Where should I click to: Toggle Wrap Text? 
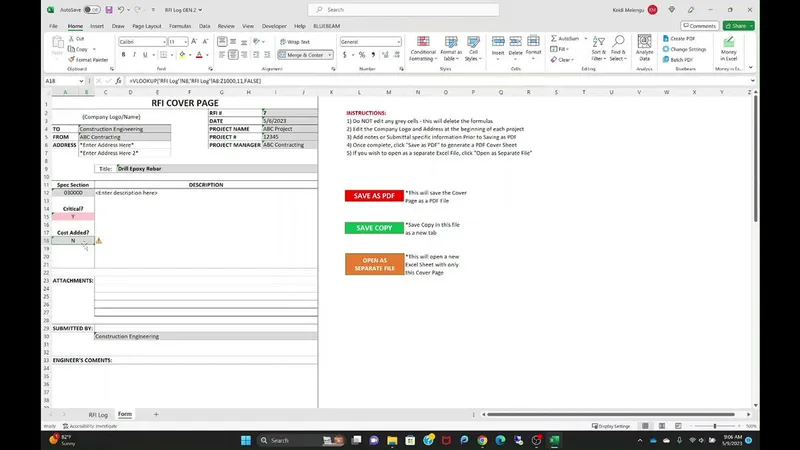coord(295,42)
